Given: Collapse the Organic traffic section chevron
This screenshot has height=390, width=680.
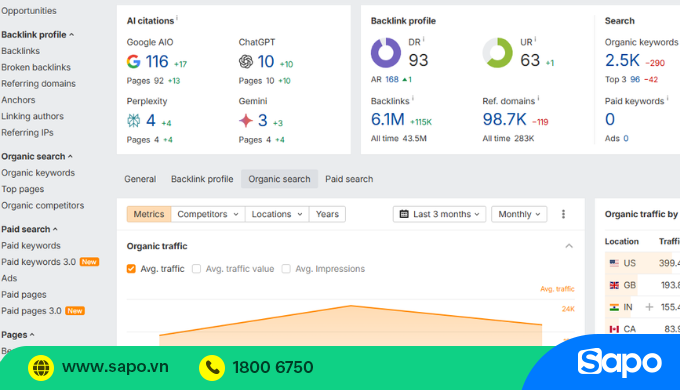Looking at the screenshot, I should coord(569,246).
